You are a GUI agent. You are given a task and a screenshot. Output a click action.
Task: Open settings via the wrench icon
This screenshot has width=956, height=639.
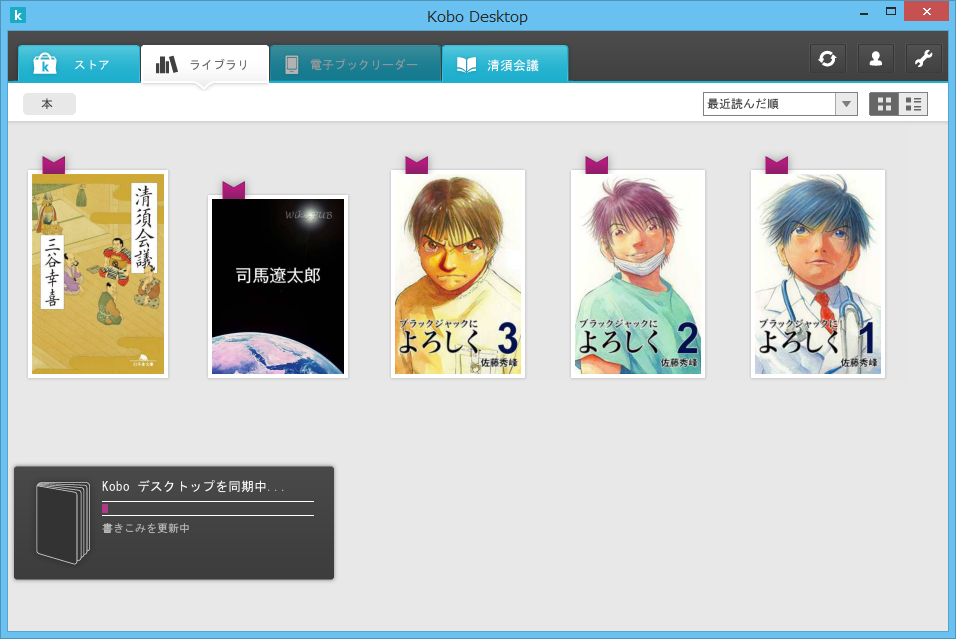pos(922,58)
